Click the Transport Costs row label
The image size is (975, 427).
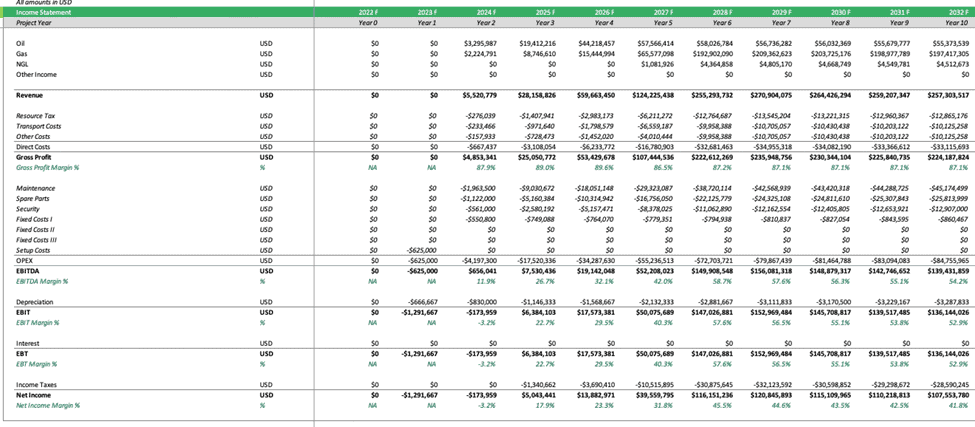tap(38, 126)
